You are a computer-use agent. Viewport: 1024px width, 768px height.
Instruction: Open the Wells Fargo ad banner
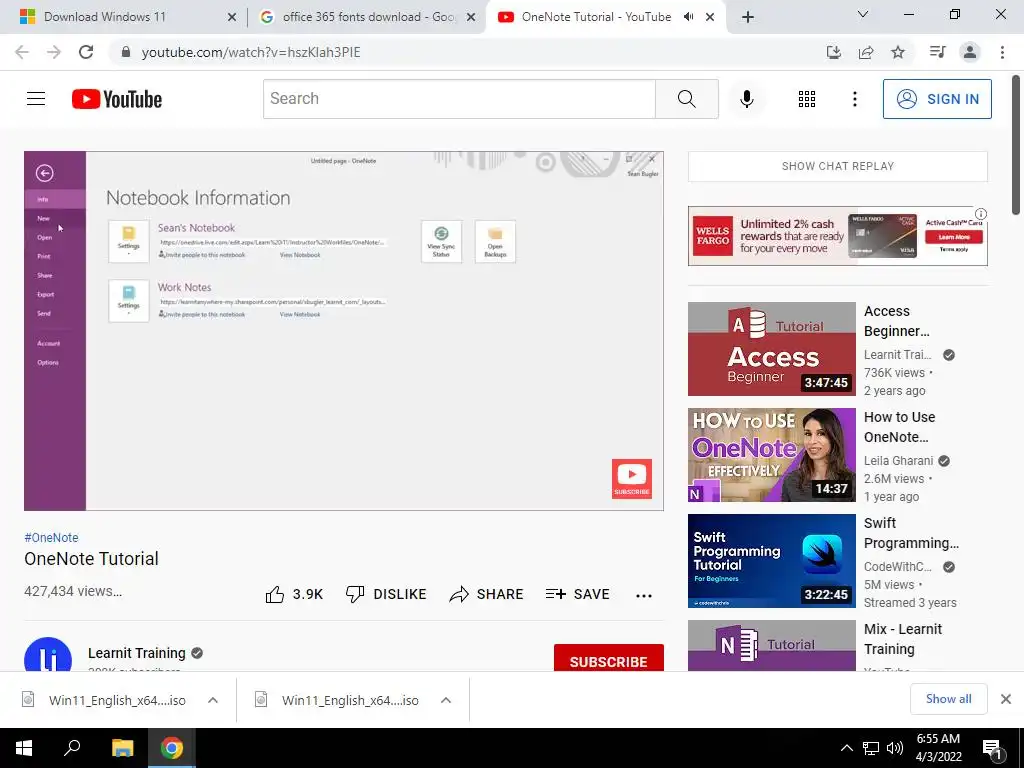(x=837, y=236)
